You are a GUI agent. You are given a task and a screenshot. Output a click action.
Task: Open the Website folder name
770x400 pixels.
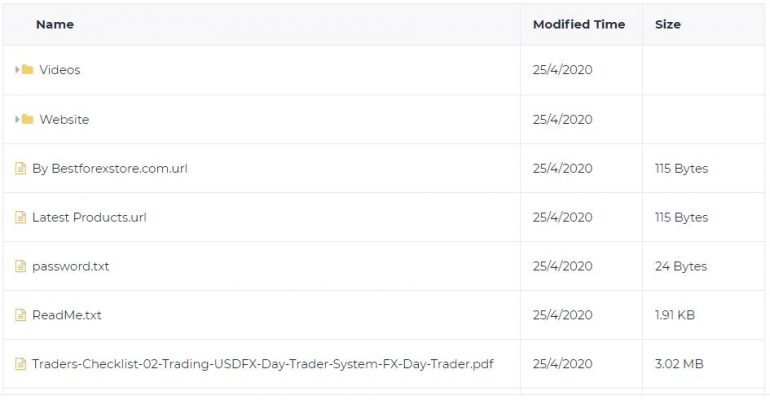(64, 119)
